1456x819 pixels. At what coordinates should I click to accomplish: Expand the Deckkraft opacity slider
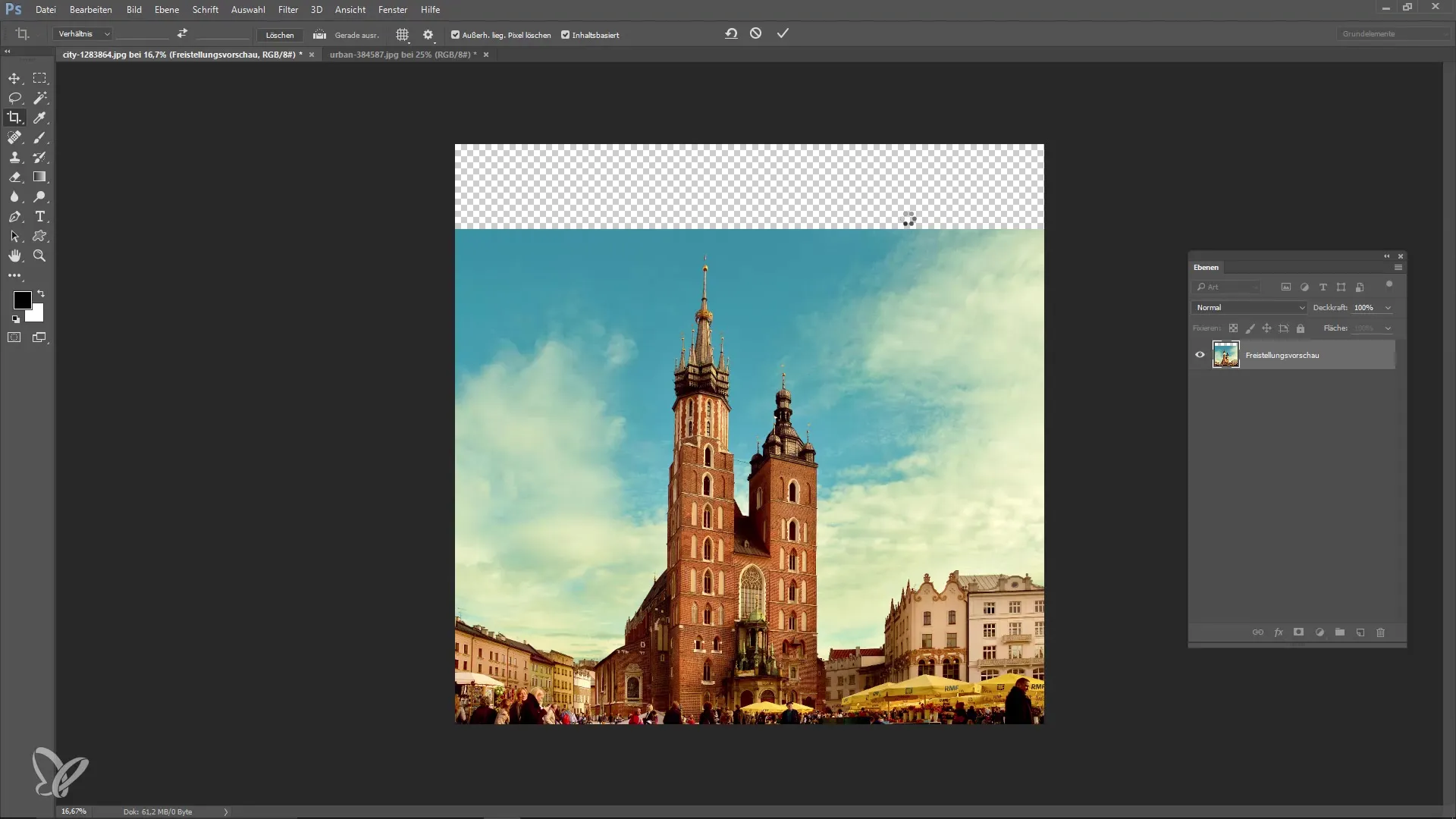(1388, 308)
